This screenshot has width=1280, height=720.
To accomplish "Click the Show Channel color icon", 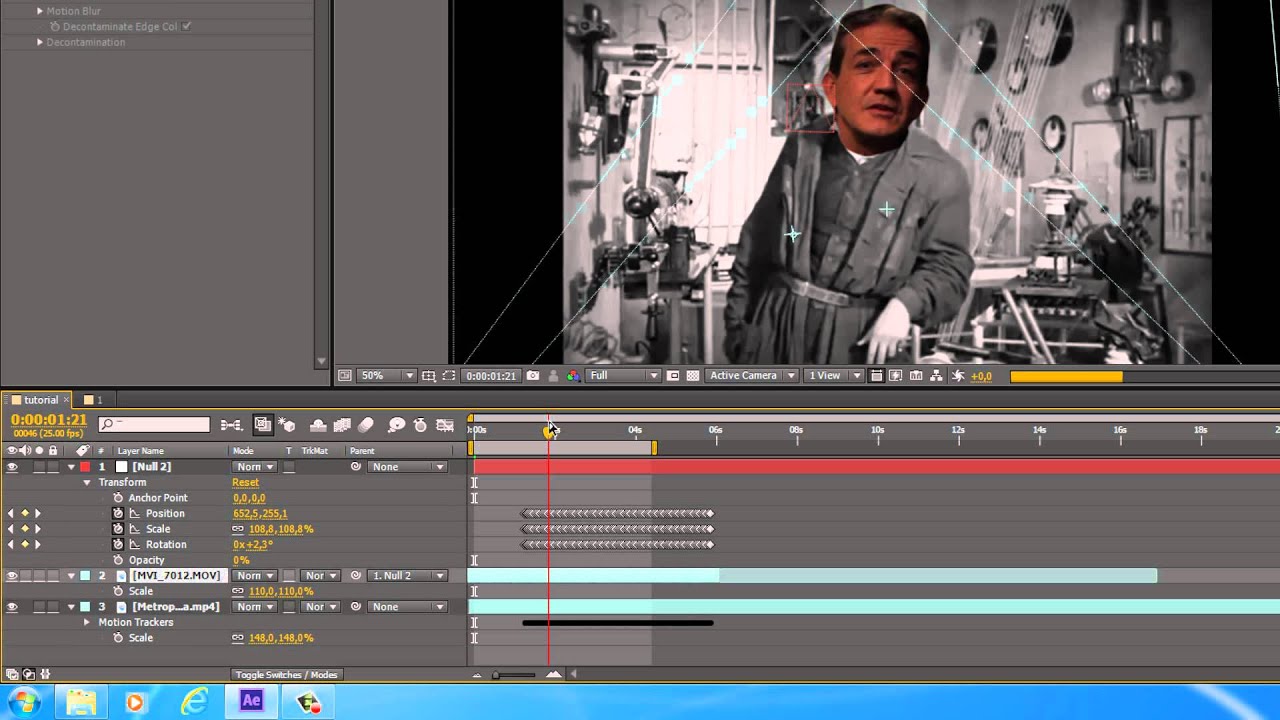I will point(573,376).
